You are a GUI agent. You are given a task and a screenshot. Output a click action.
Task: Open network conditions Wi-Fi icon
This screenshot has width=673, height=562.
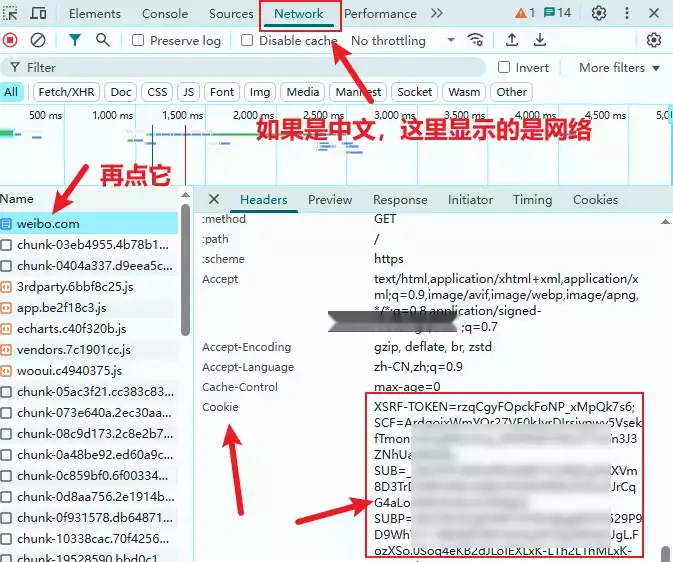point(476,40)
